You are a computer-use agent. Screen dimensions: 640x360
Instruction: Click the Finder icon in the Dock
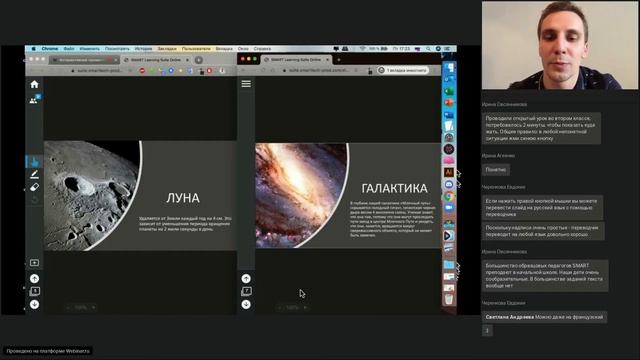click(449, 67)
